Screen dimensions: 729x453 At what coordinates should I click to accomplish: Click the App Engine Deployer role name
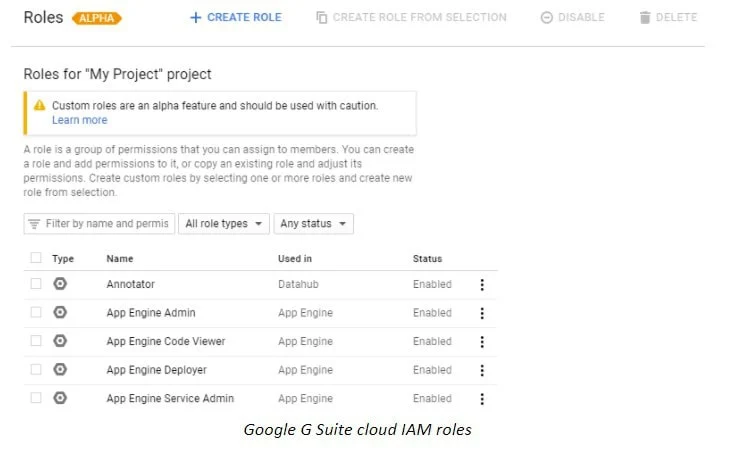[156, 370]
